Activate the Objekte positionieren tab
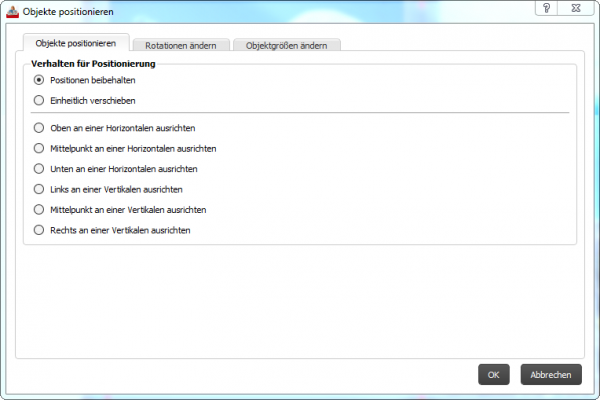Viewport: 600px width, 400px height. point(76,43)
